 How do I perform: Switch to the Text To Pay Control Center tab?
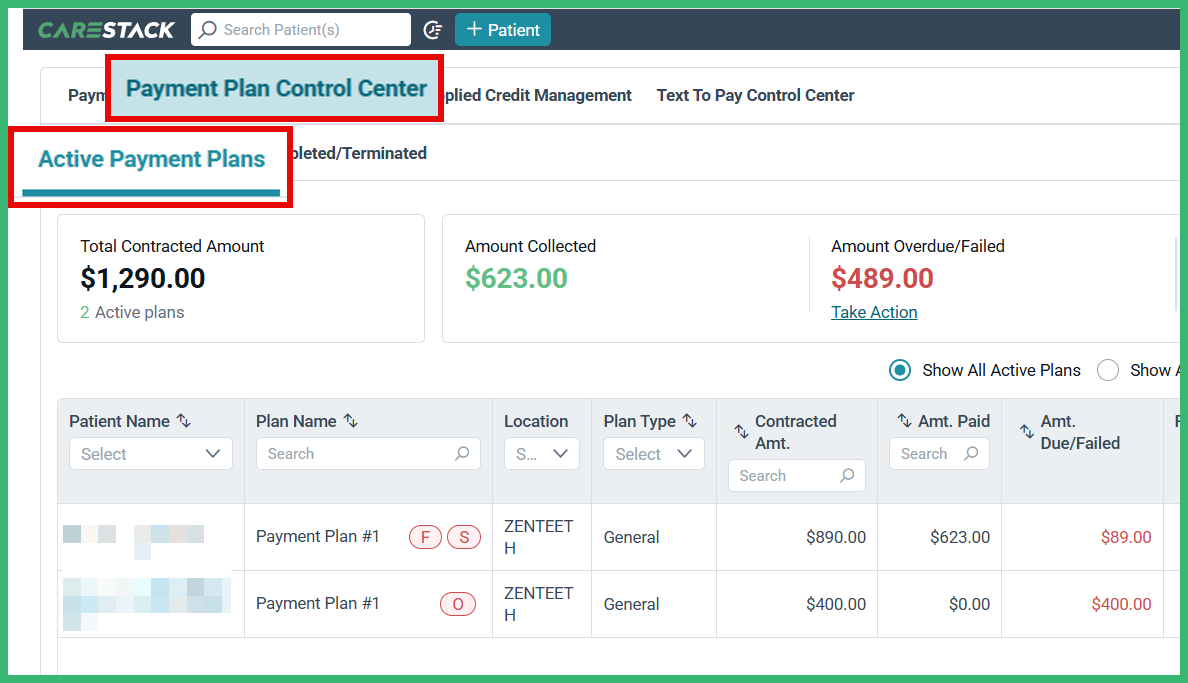point(755,95)
